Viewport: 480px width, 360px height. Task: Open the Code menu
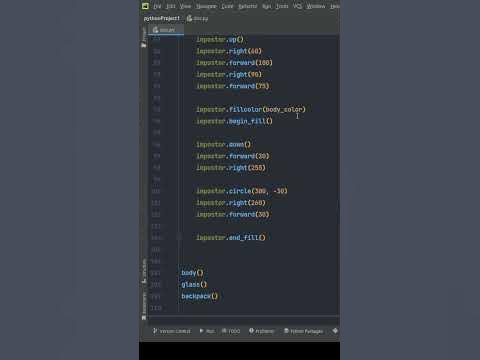[227, 6]
